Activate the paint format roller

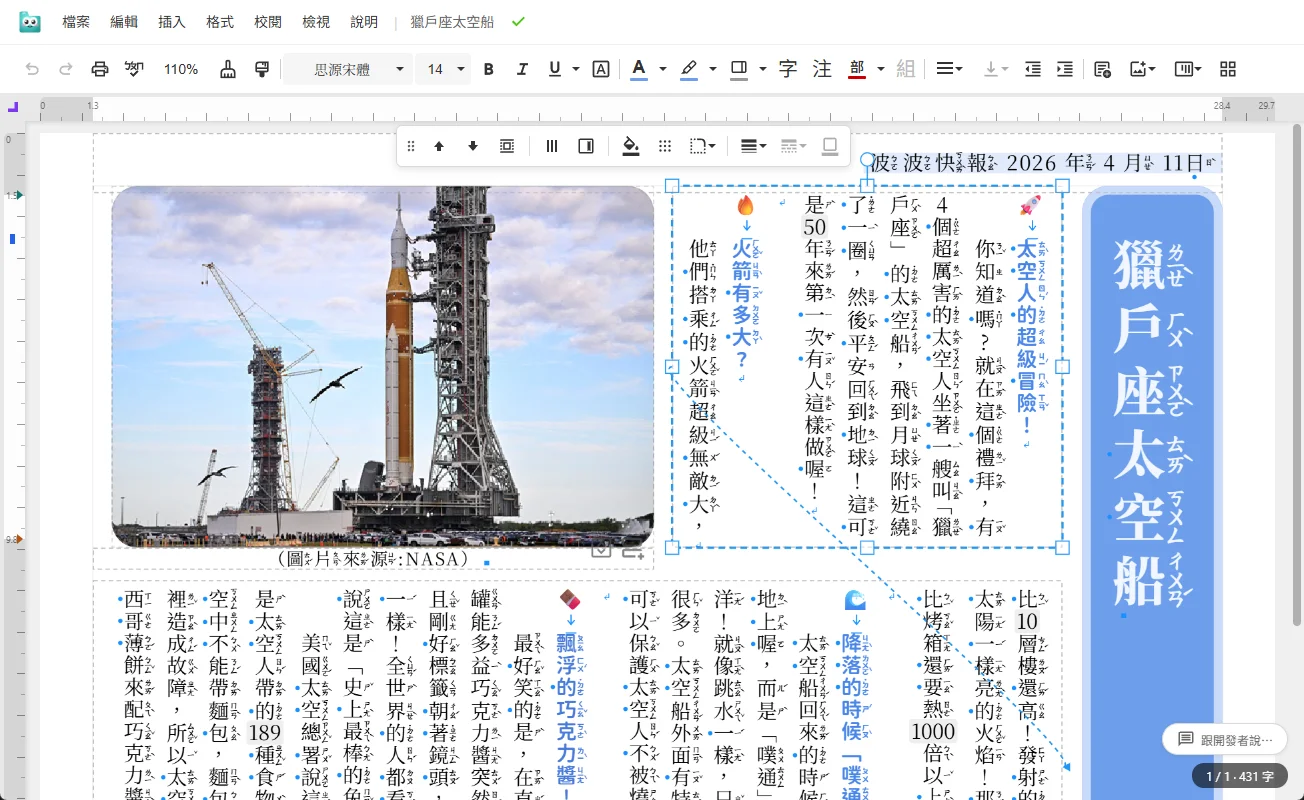point(262,69)
